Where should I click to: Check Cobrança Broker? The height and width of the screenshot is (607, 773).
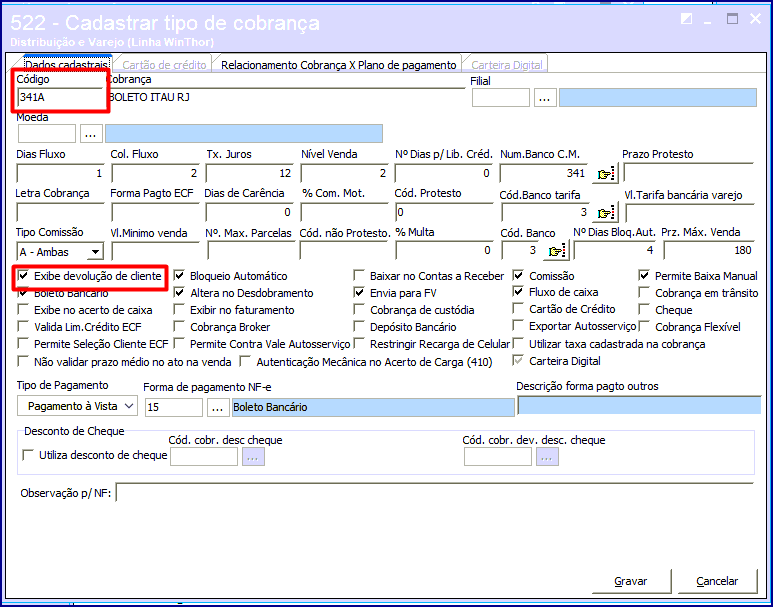coord(179,326)
